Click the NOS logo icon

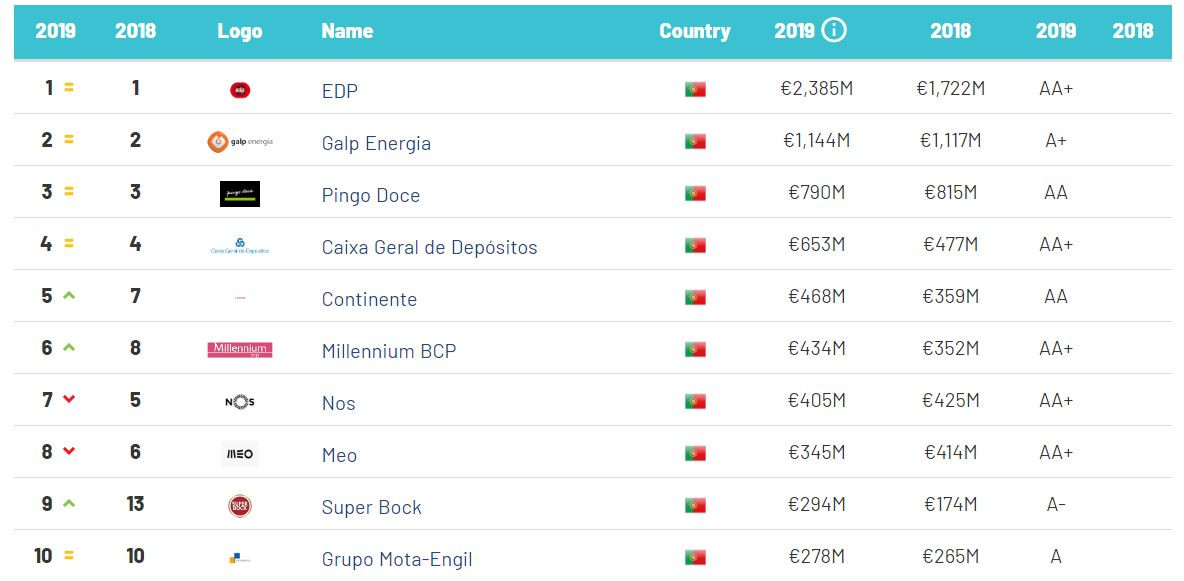coord(240,402)
